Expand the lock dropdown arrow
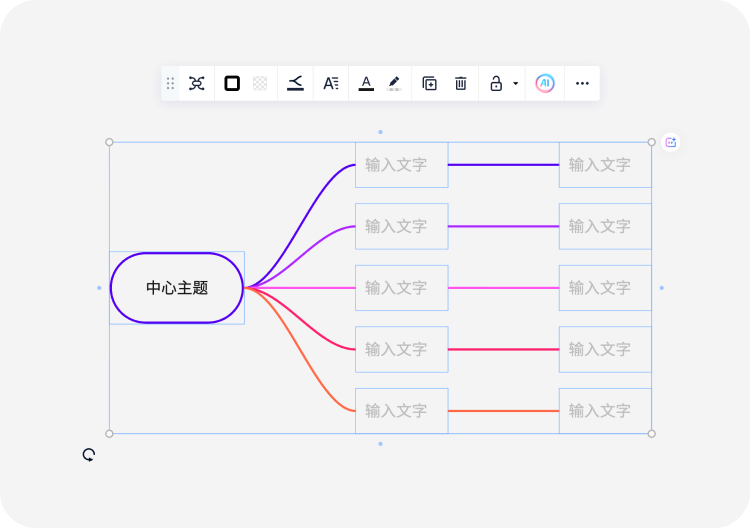Viewport: 750px width, 528px height. [x=516, y=83]
